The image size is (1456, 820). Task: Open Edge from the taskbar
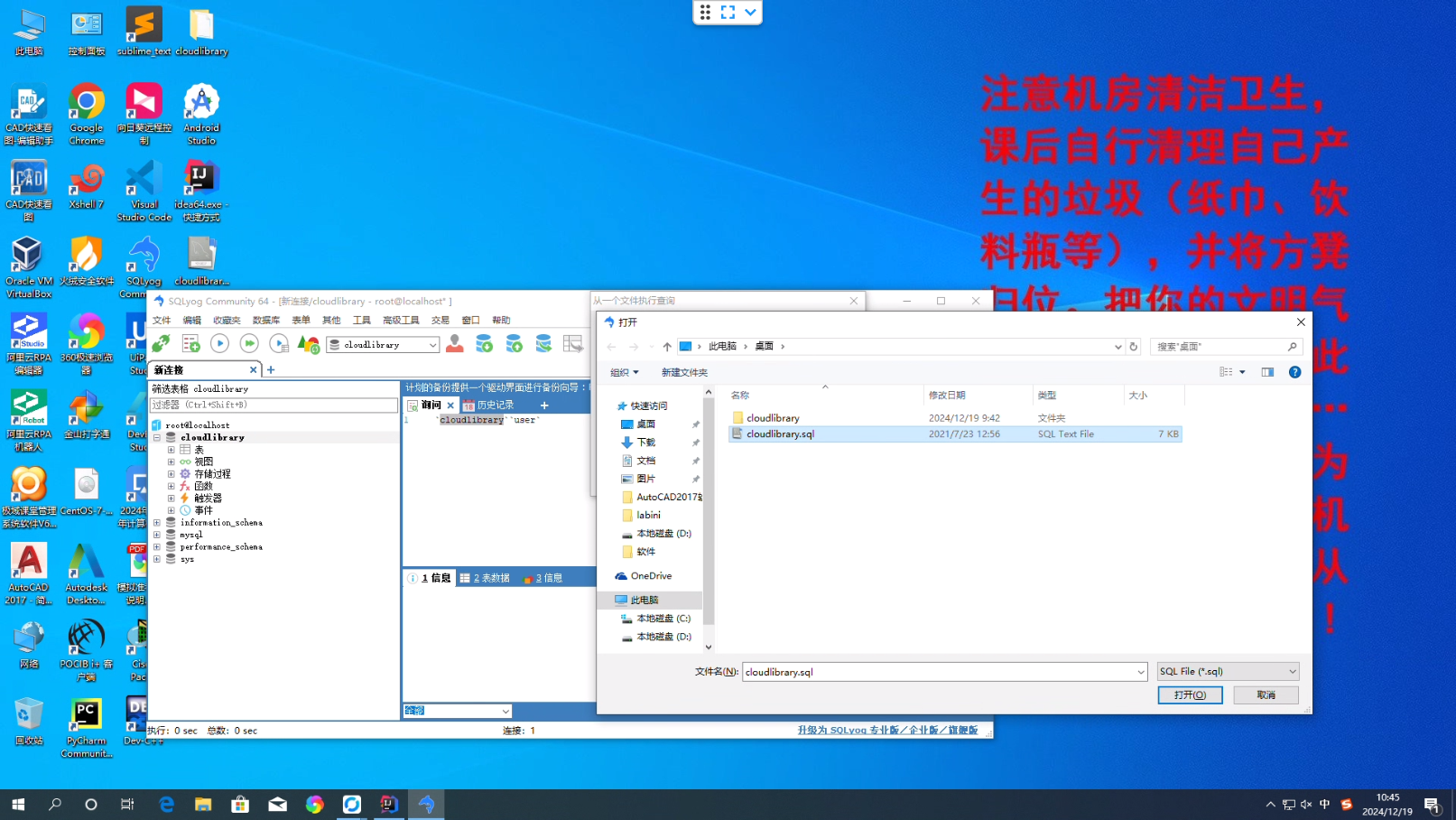click(166, 805)
